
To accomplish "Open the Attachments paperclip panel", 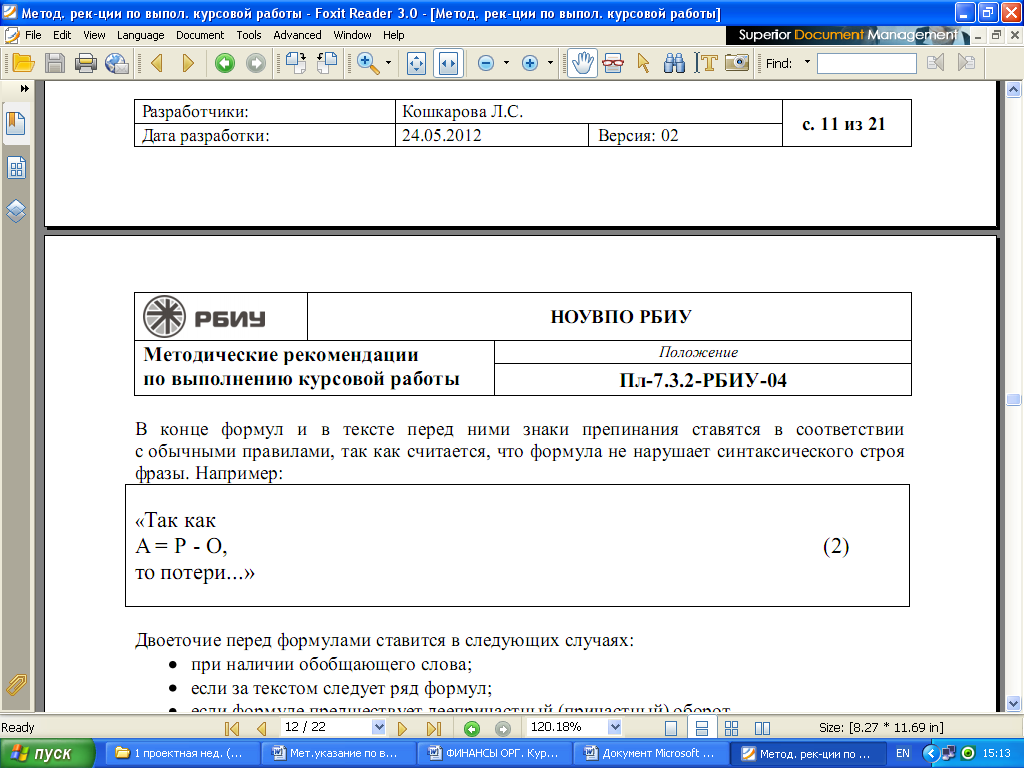I will [16, 684].
